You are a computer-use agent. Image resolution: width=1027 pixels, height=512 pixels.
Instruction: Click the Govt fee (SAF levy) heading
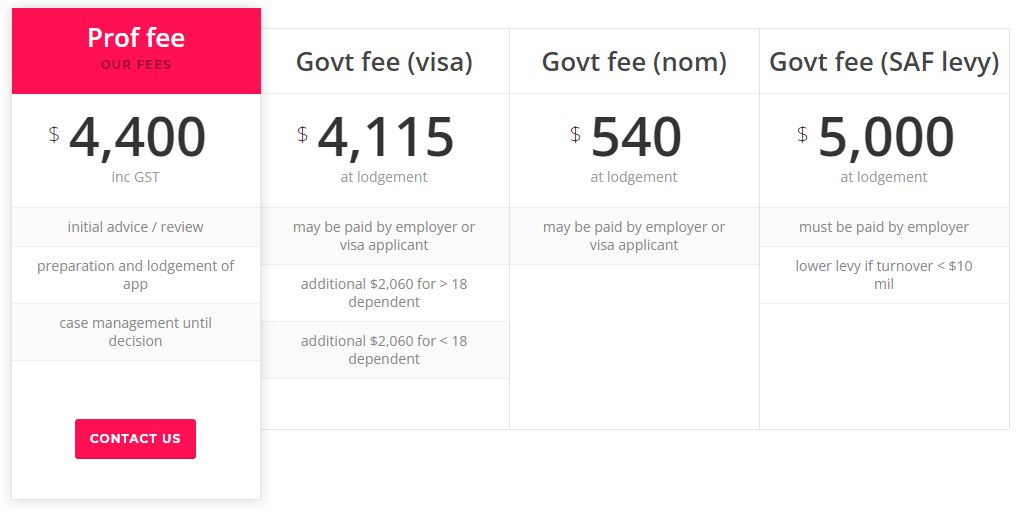tap(884, 62)
